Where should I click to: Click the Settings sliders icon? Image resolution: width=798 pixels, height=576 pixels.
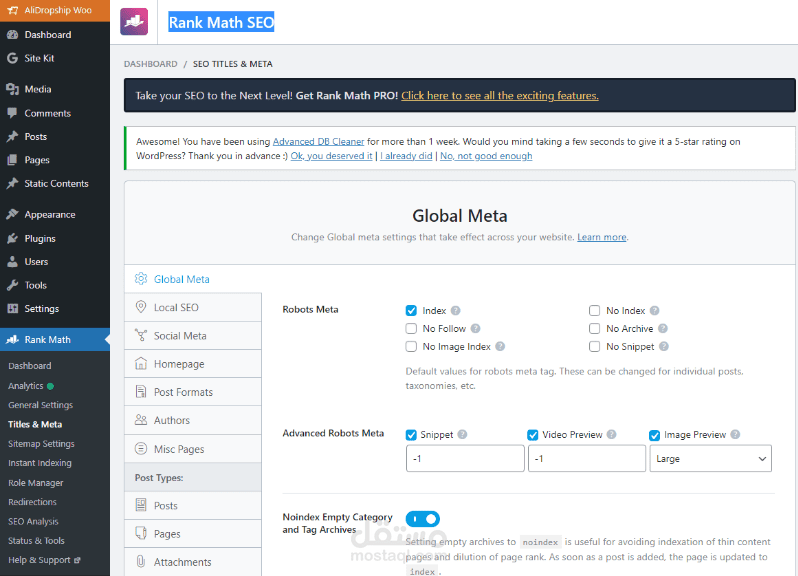click(13, 308)
